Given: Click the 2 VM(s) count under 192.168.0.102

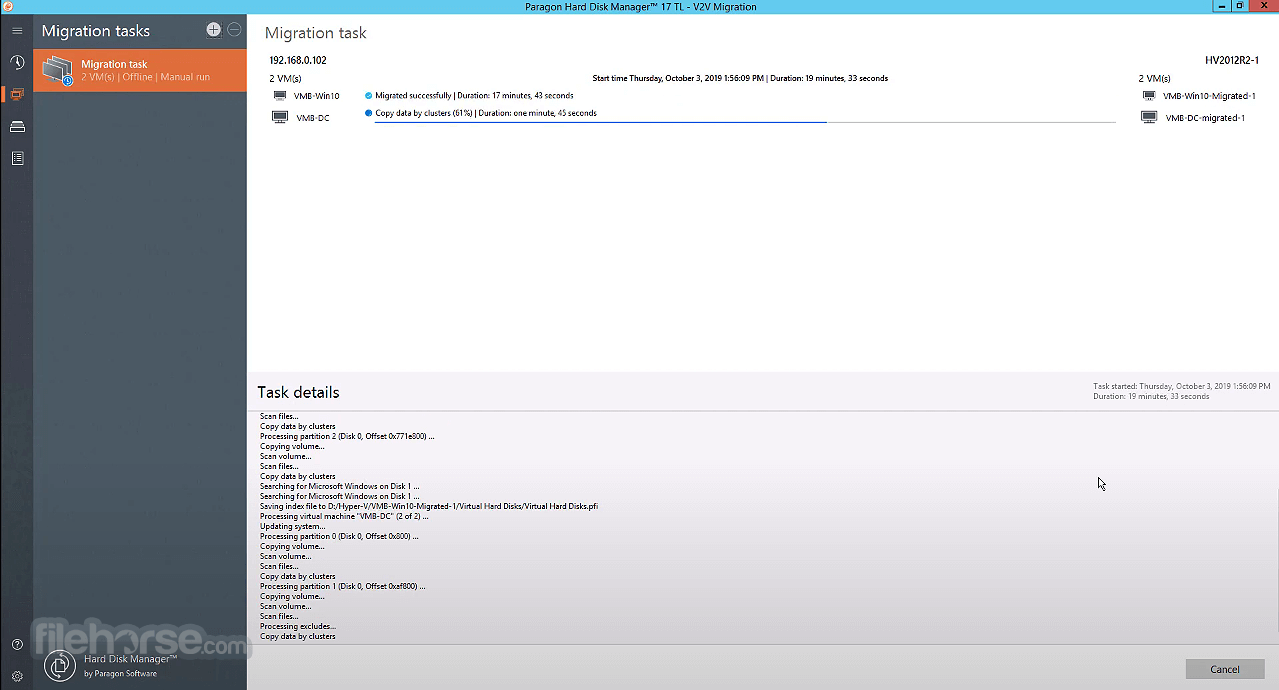Looking at the screenshot, I should click(x=285, y=78).
